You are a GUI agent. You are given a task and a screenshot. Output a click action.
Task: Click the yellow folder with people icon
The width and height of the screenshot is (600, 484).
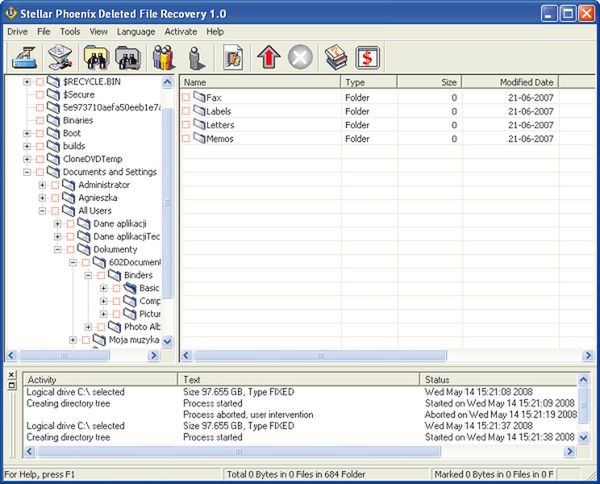(96, 57)
